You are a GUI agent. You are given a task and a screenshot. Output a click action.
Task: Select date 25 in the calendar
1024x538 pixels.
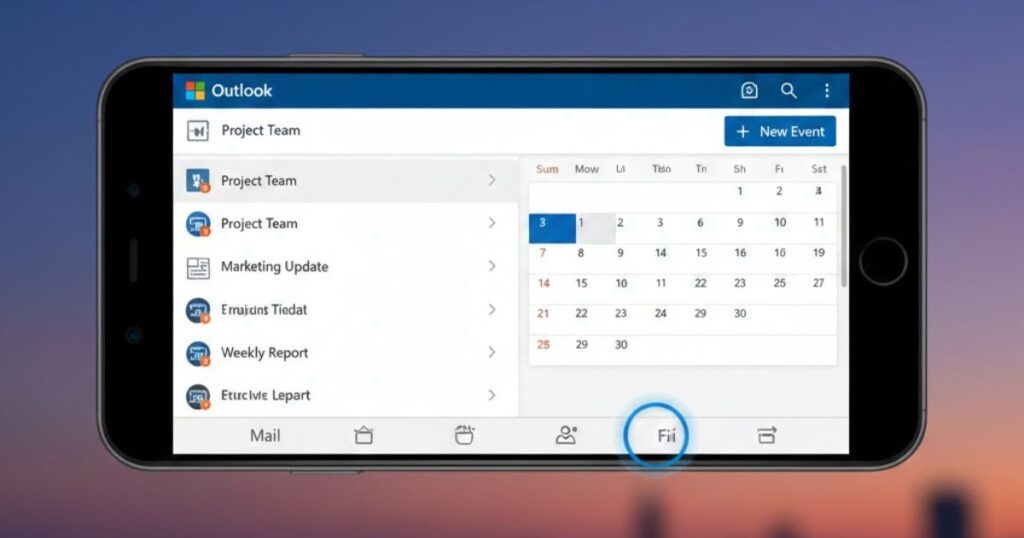point(780,283)
